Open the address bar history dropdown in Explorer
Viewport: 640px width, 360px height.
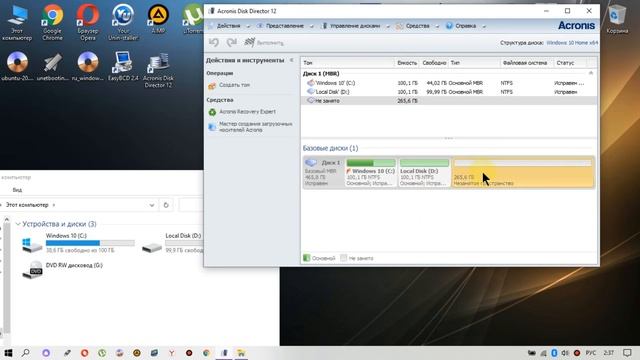(x=152, y=205)
